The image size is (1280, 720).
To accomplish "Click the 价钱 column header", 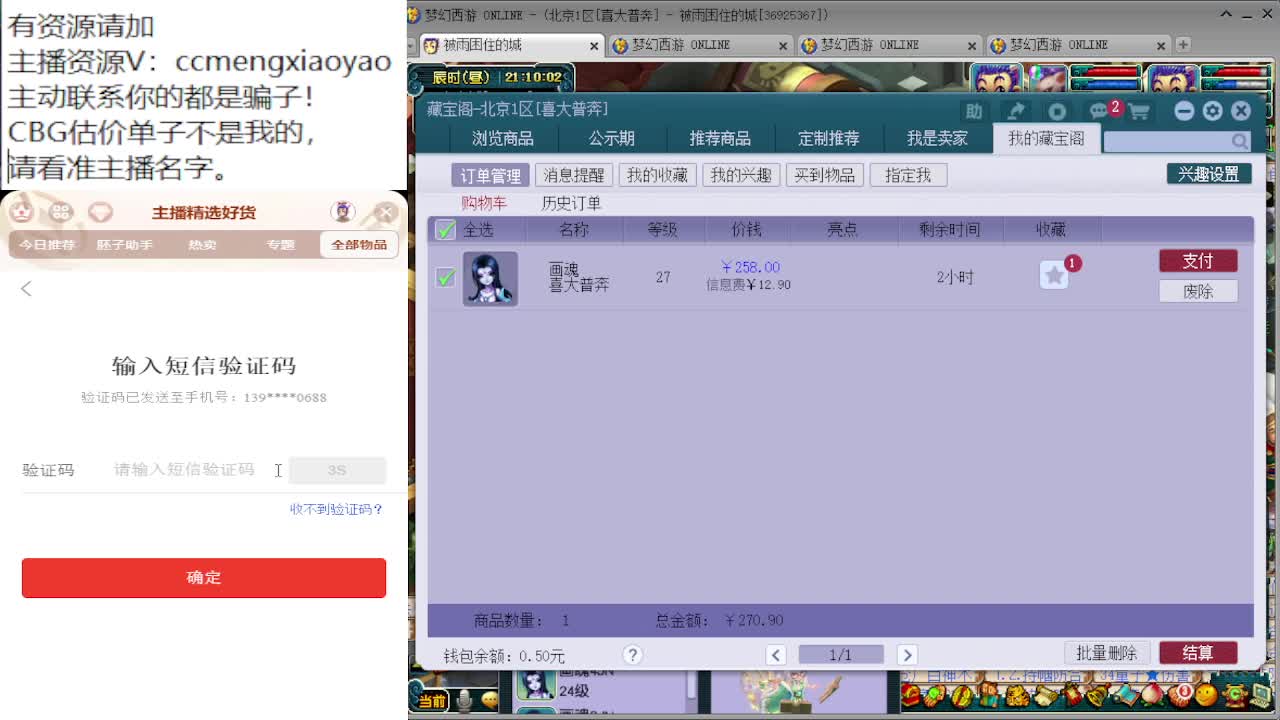I will coord(746,230).
